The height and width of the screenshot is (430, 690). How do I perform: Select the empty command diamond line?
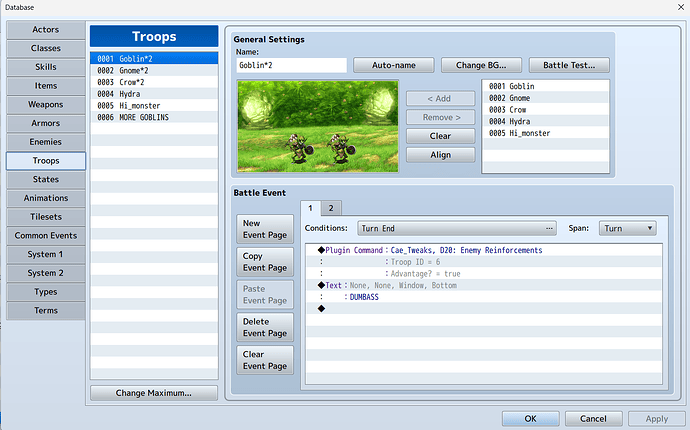(x=484, y=309)
